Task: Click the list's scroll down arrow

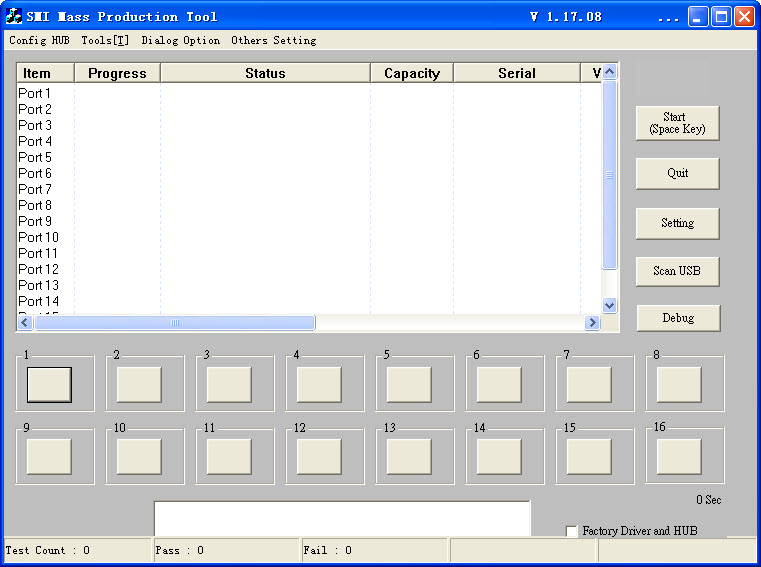Action: point(610,305)
